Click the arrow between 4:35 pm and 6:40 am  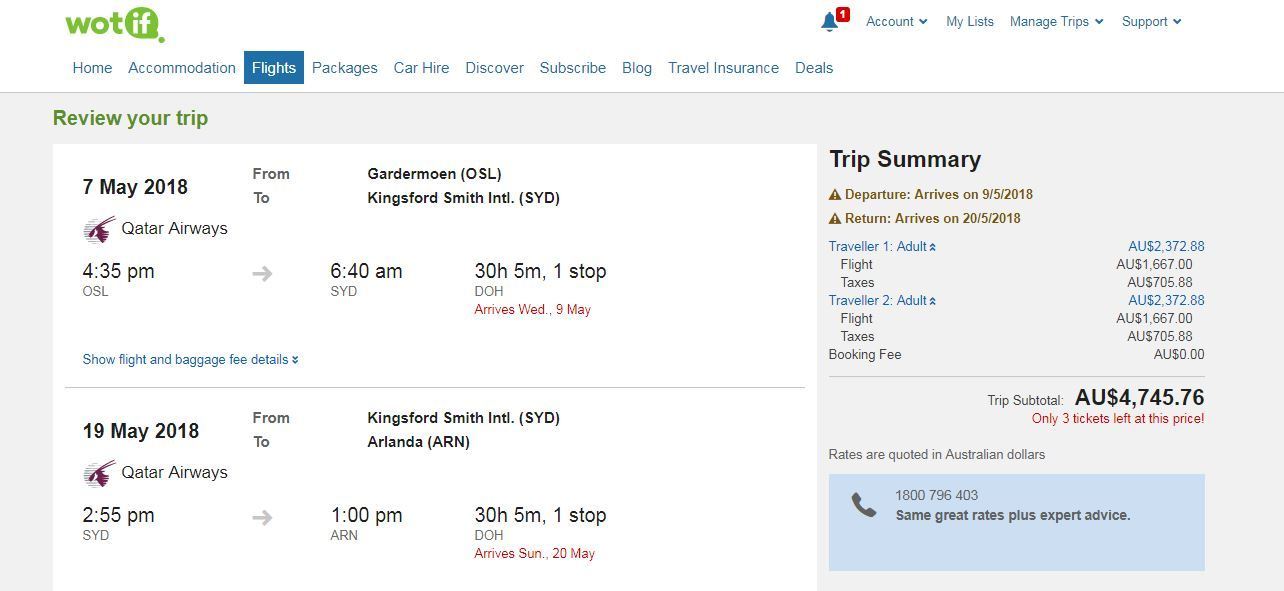262,273
